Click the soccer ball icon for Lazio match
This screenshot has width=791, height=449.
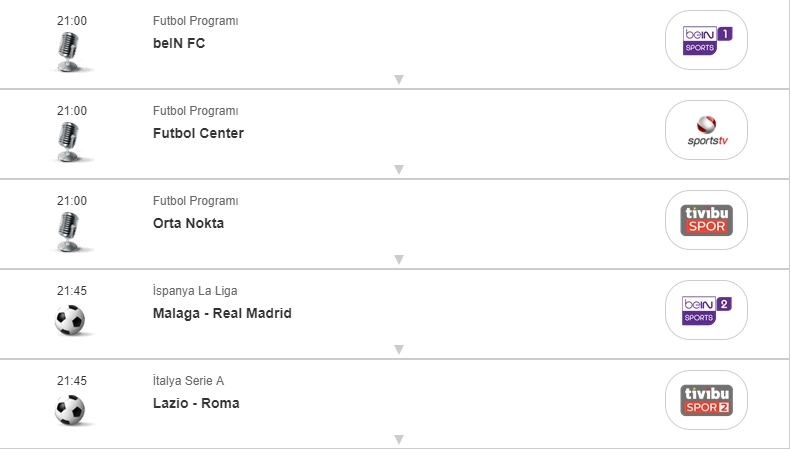(70, 410)
